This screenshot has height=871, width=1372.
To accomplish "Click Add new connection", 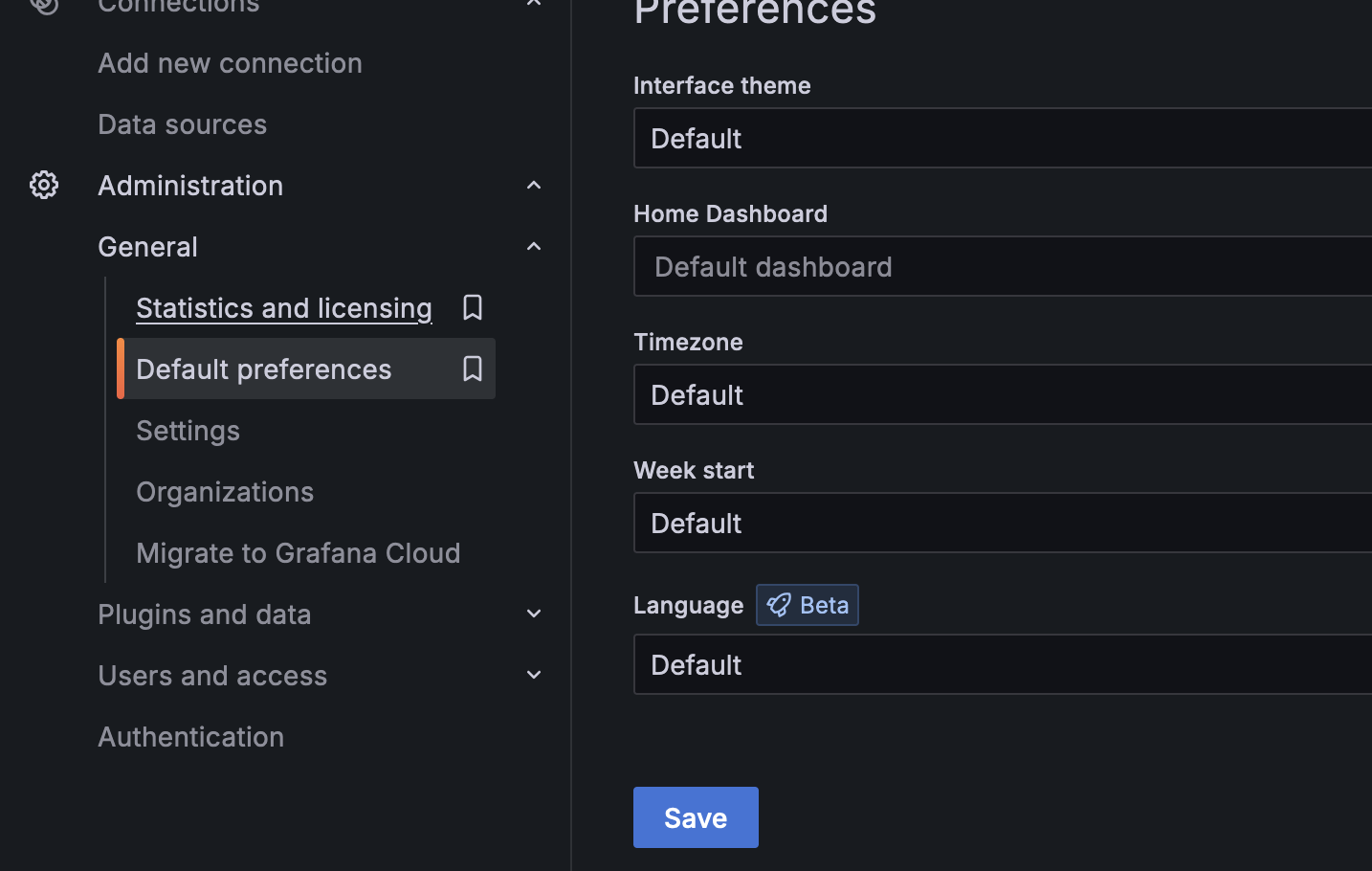I will pyautogui.click(x=230, y=62).
